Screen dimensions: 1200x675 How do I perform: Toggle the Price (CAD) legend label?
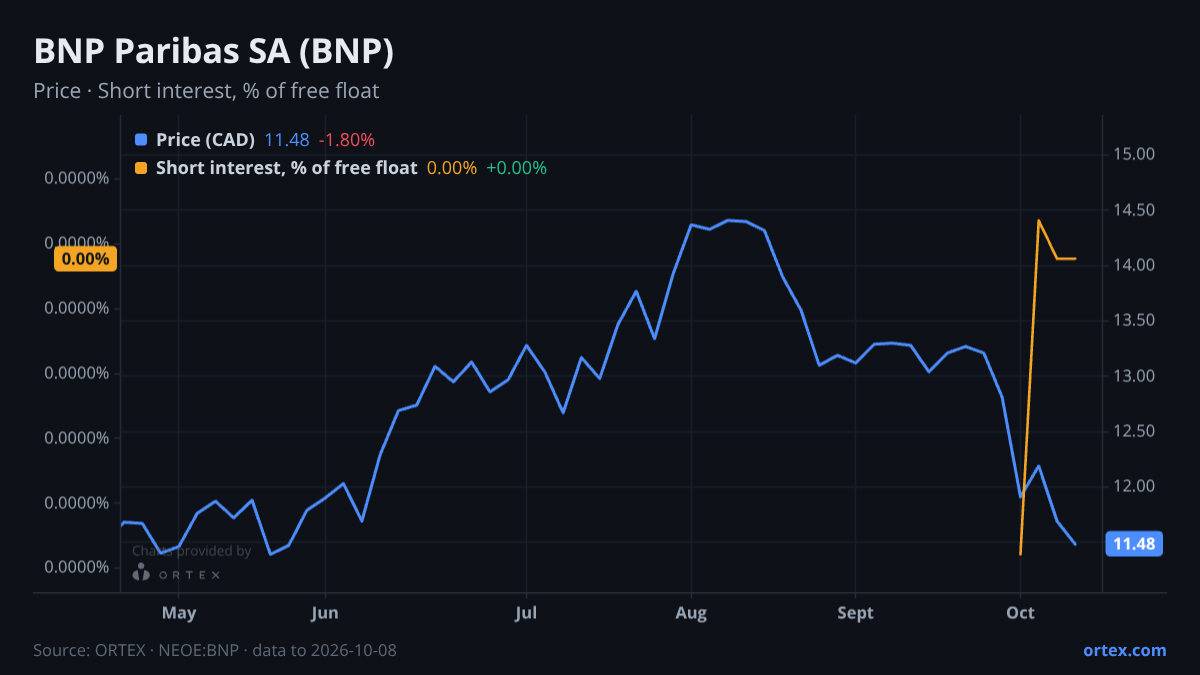[205, 140]
